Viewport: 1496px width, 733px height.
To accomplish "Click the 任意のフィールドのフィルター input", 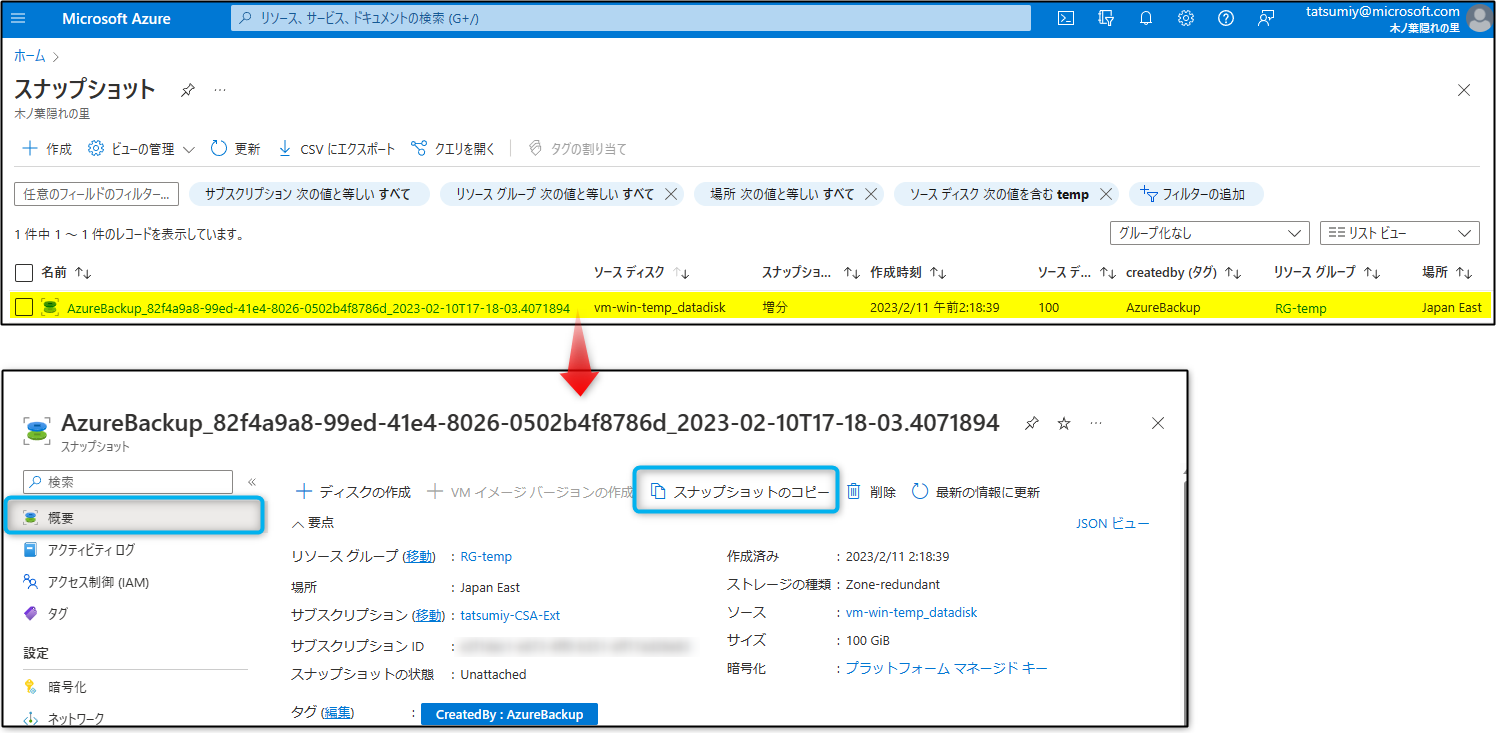I will pos(97,194).
